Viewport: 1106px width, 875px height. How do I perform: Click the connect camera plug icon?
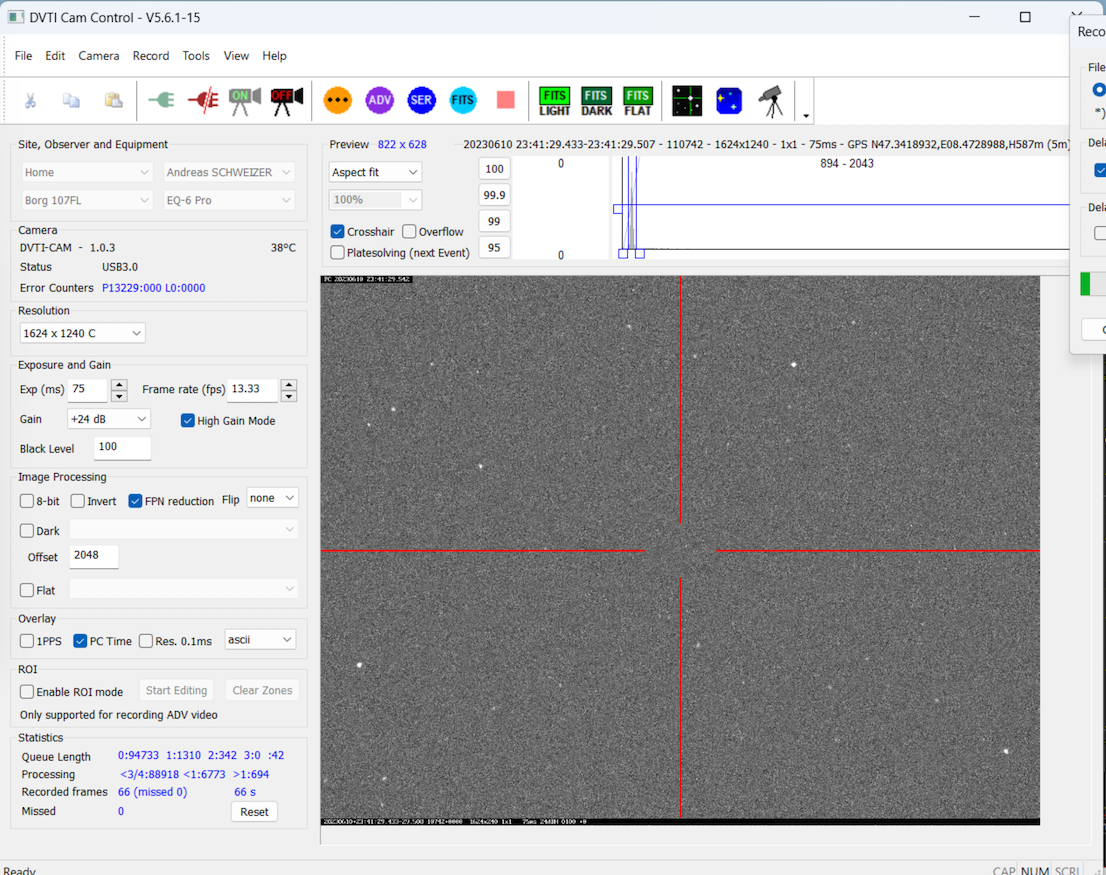(x=160, y=100)
